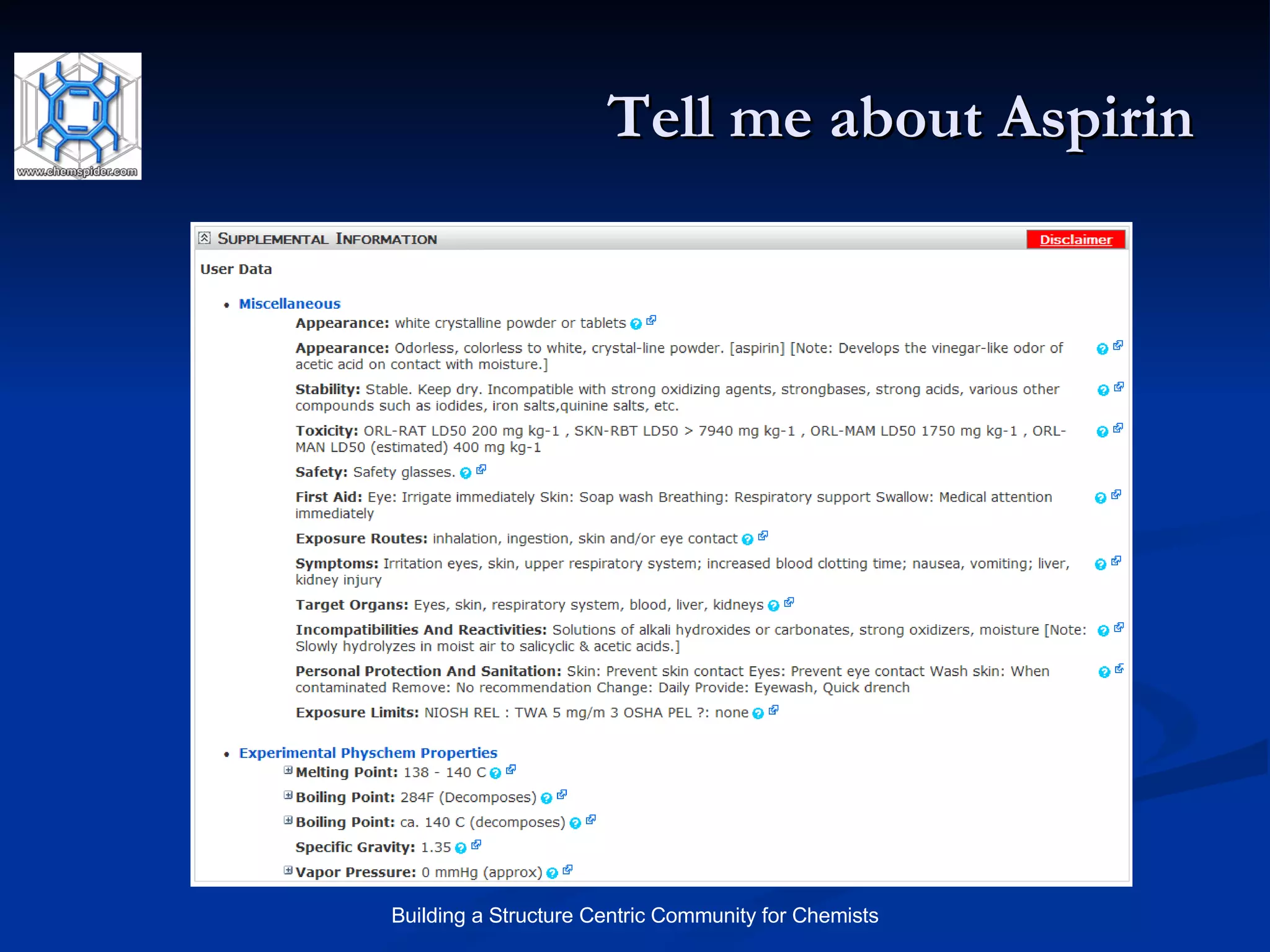This screenshot has width=1270, height=952.
Task: Click the help icon after Exposure Limits text
Action: pyautogui.click(x=758, y=714)
